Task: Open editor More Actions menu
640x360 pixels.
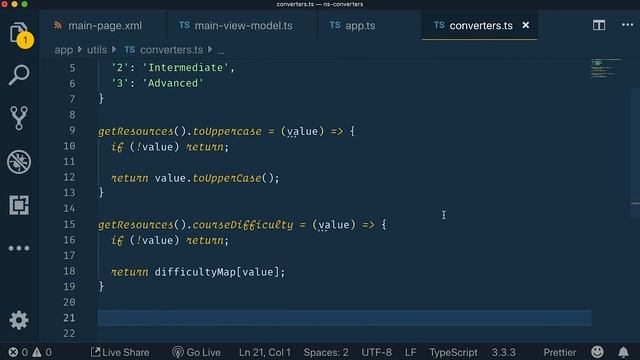Action: point(627,25)
